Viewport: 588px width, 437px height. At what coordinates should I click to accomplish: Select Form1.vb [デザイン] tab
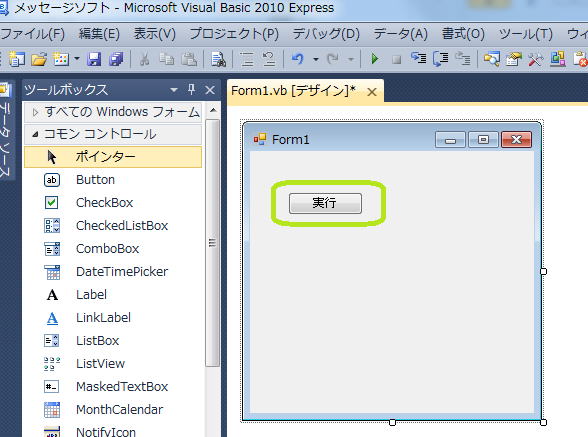click(293, 90)
